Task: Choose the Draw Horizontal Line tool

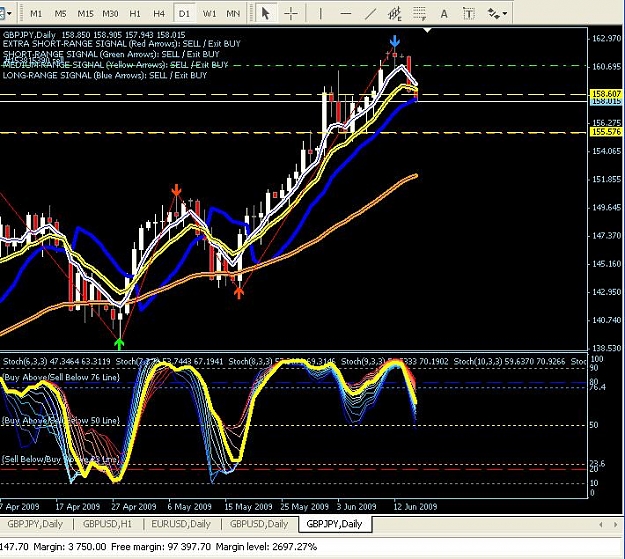Action: 346,14
